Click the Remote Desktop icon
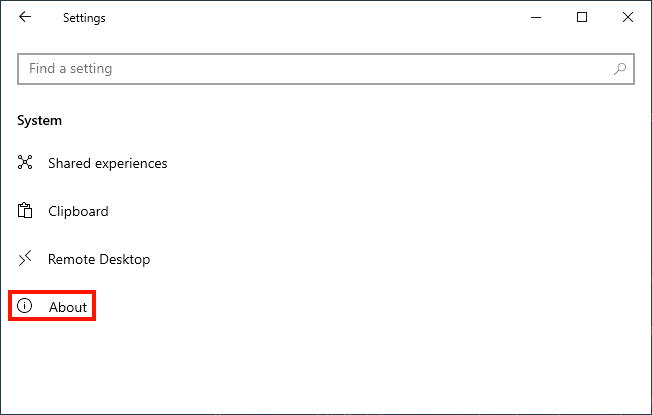Viewport: 652px width, 415px height. point(26,259)
